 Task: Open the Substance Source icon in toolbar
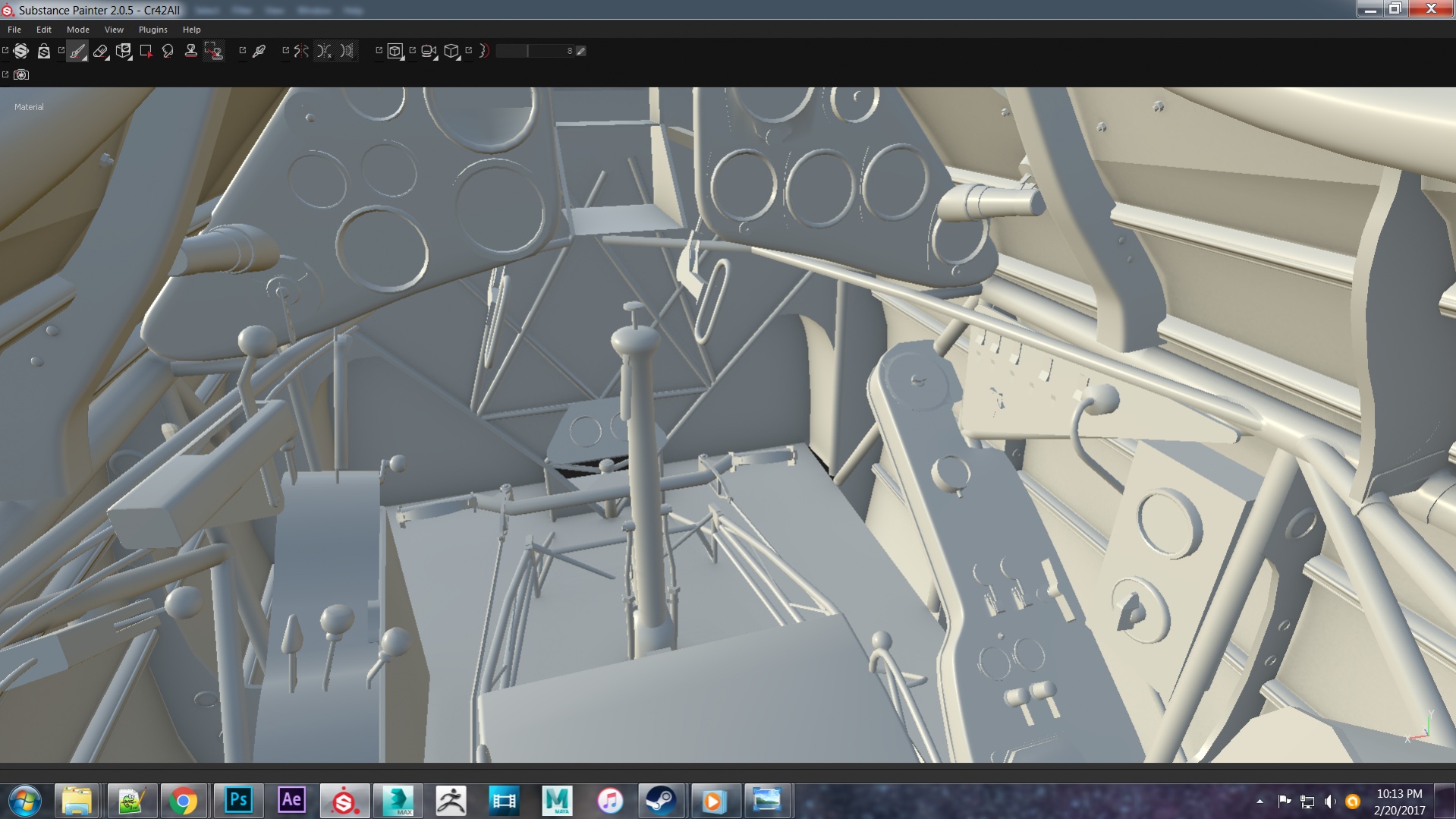pos(21,51)
